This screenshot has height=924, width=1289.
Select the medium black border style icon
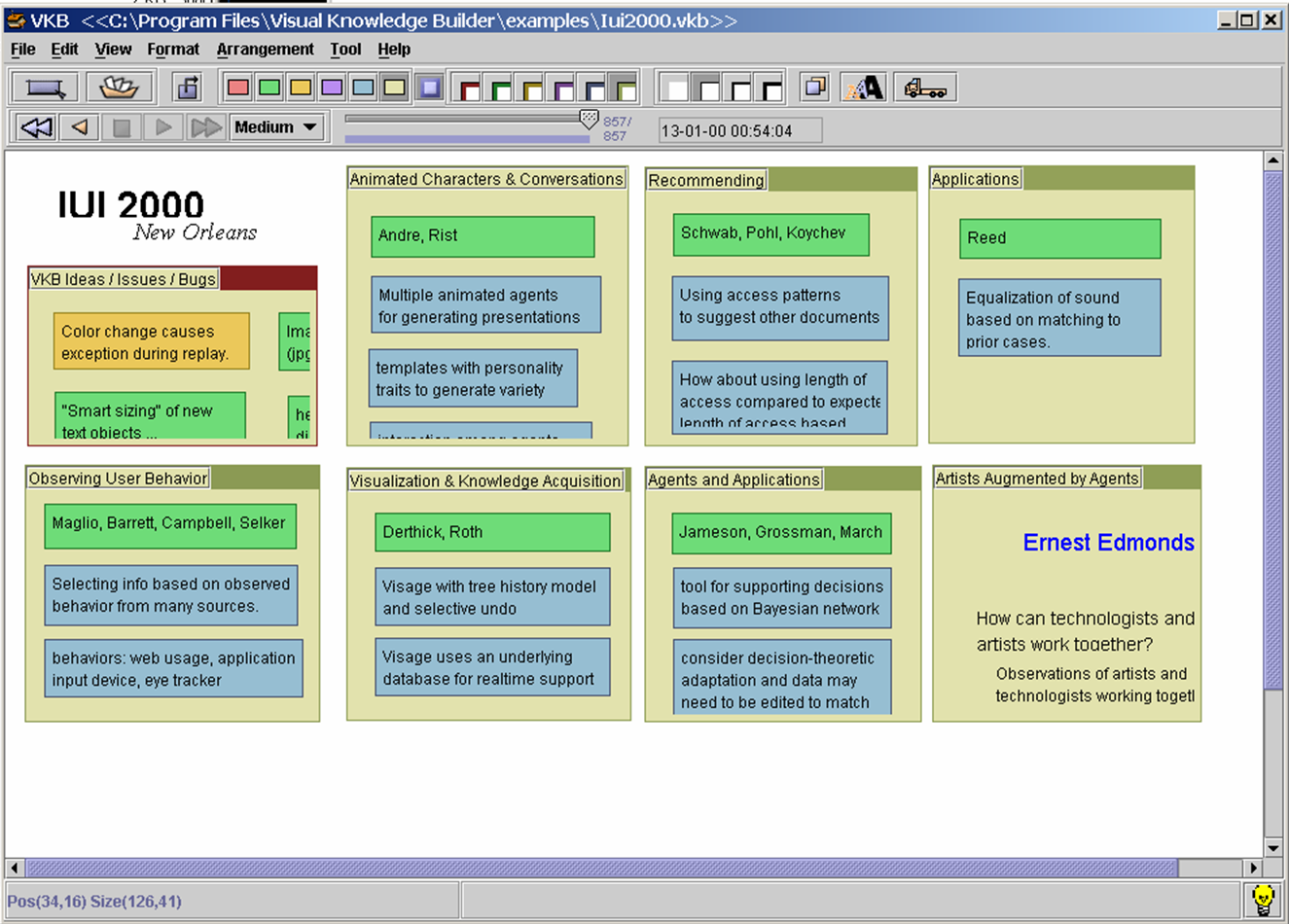(738, 89)
